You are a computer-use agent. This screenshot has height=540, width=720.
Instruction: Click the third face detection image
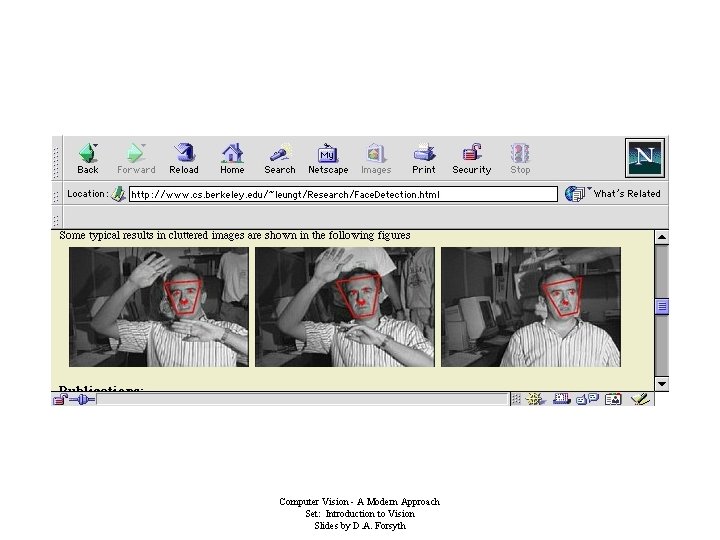[x=531, y=307]
